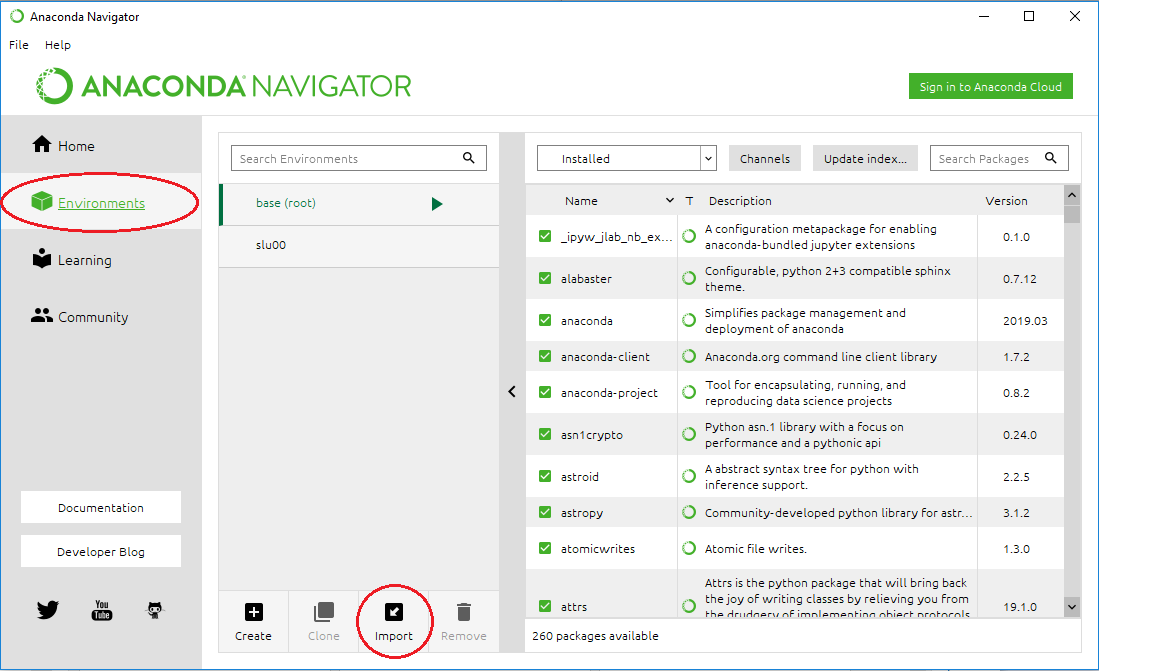Open the Learning section
The height and width of the screenshot is (671, 1152).
[72, 259]
